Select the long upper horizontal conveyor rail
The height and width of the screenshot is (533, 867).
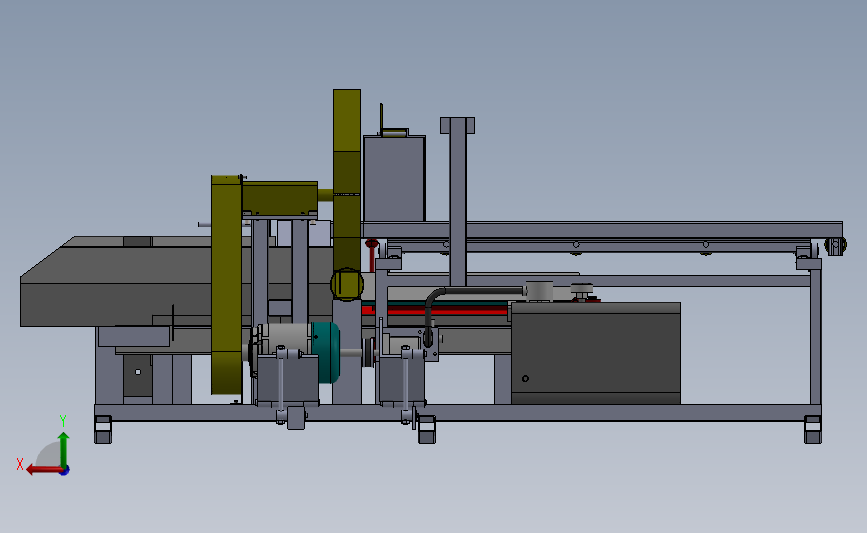coord(602,229)
